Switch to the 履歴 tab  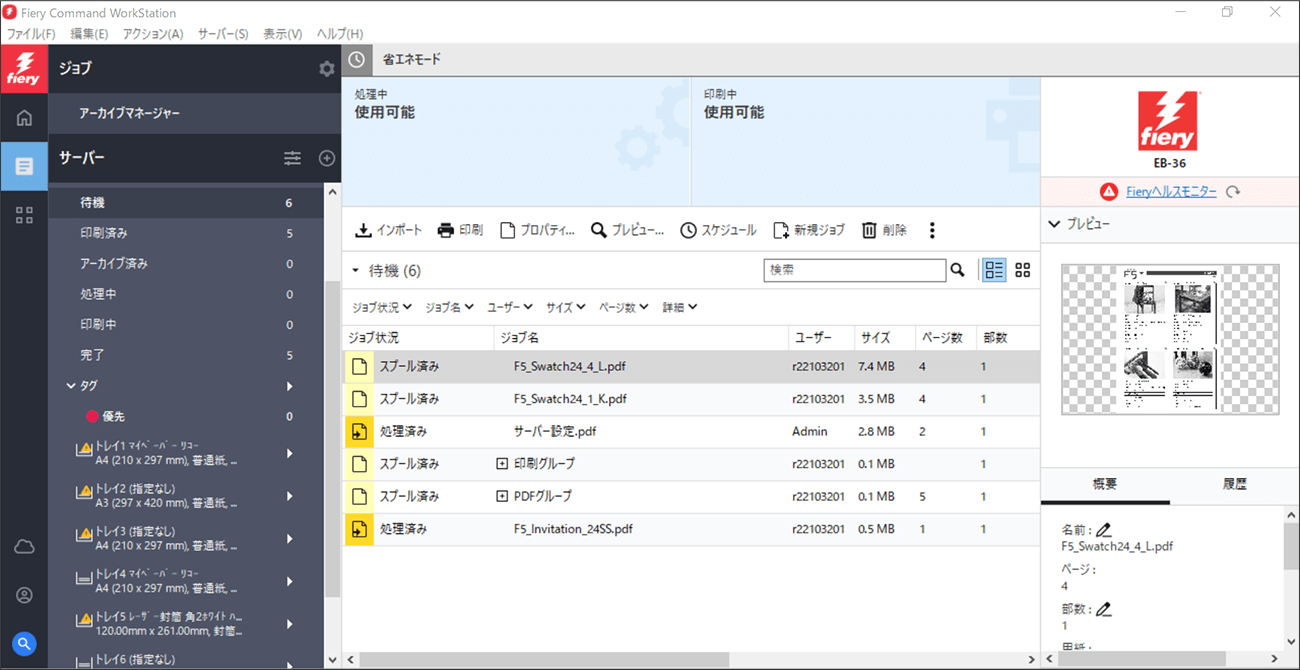pyautogui.click(x=1234, y=484)
